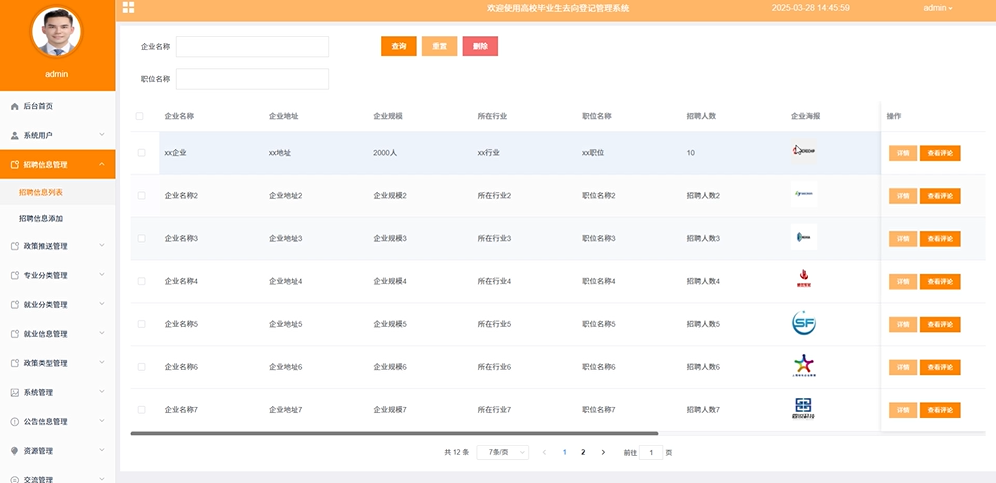Click the horizontal scrollbar under the table

click(394, 433)
